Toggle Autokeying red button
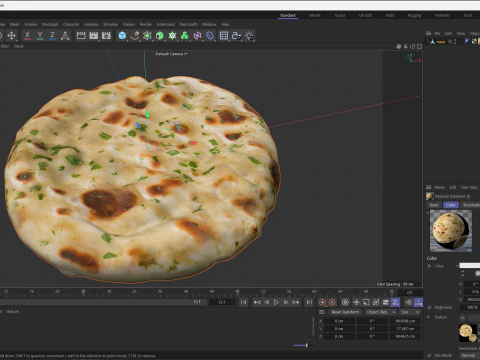Viewport: 480px width, 360px height. click(x=332, y=302)
